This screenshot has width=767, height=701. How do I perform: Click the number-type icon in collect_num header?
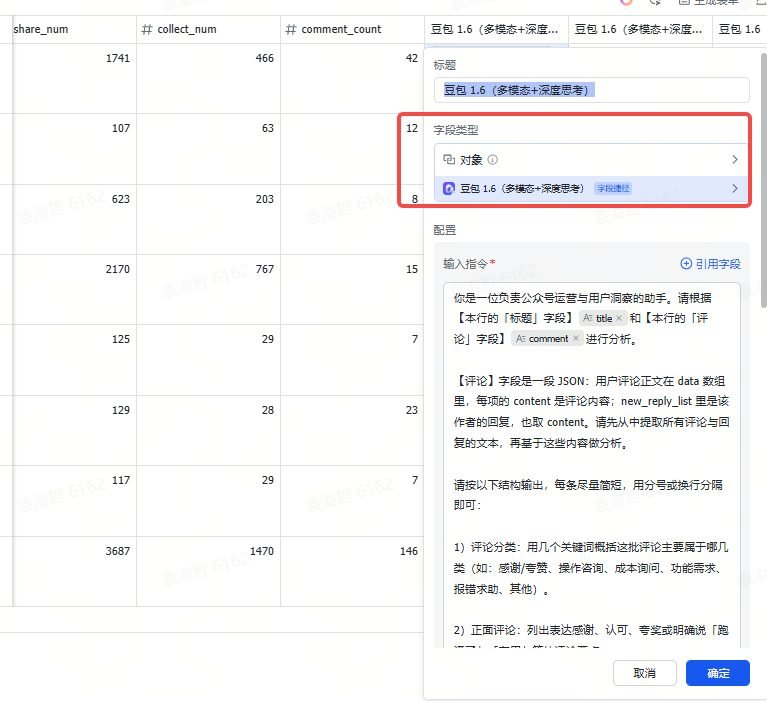(147, 29)
